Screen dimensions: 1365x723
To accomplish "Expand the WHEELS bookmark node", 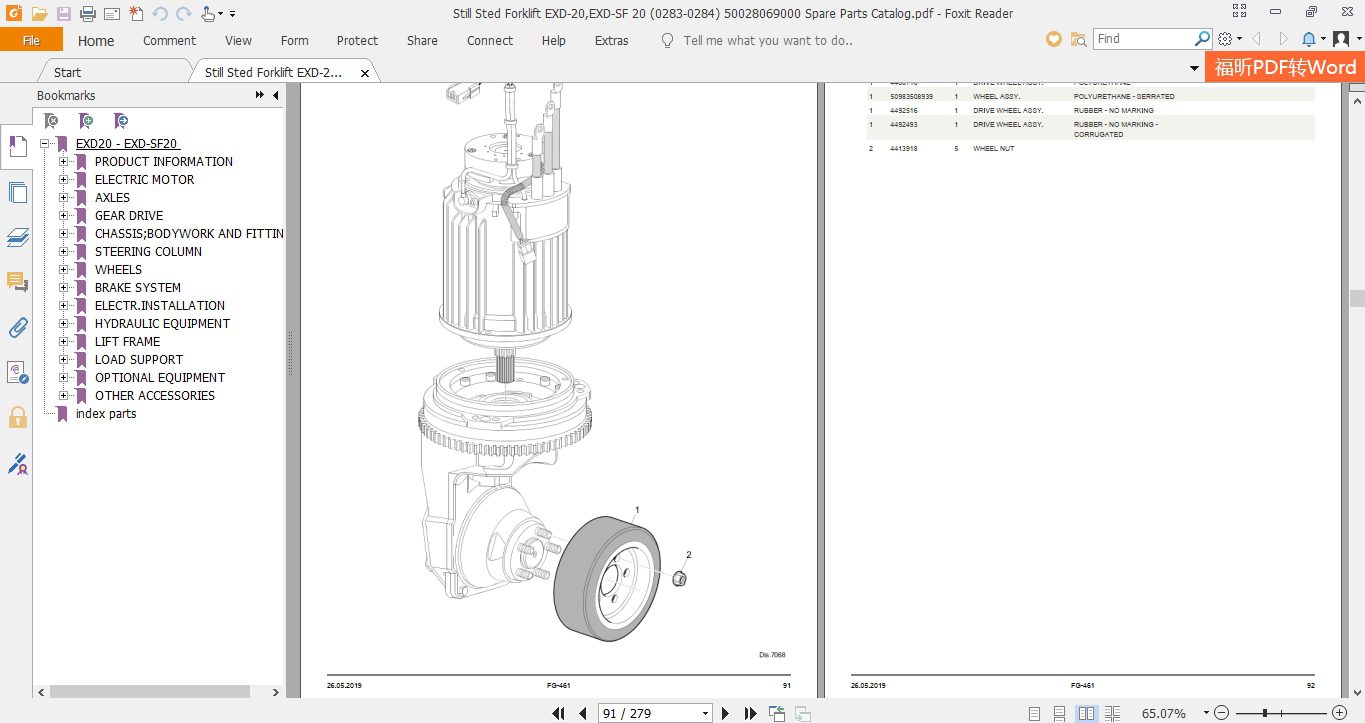I will click(x=63, y=269).
